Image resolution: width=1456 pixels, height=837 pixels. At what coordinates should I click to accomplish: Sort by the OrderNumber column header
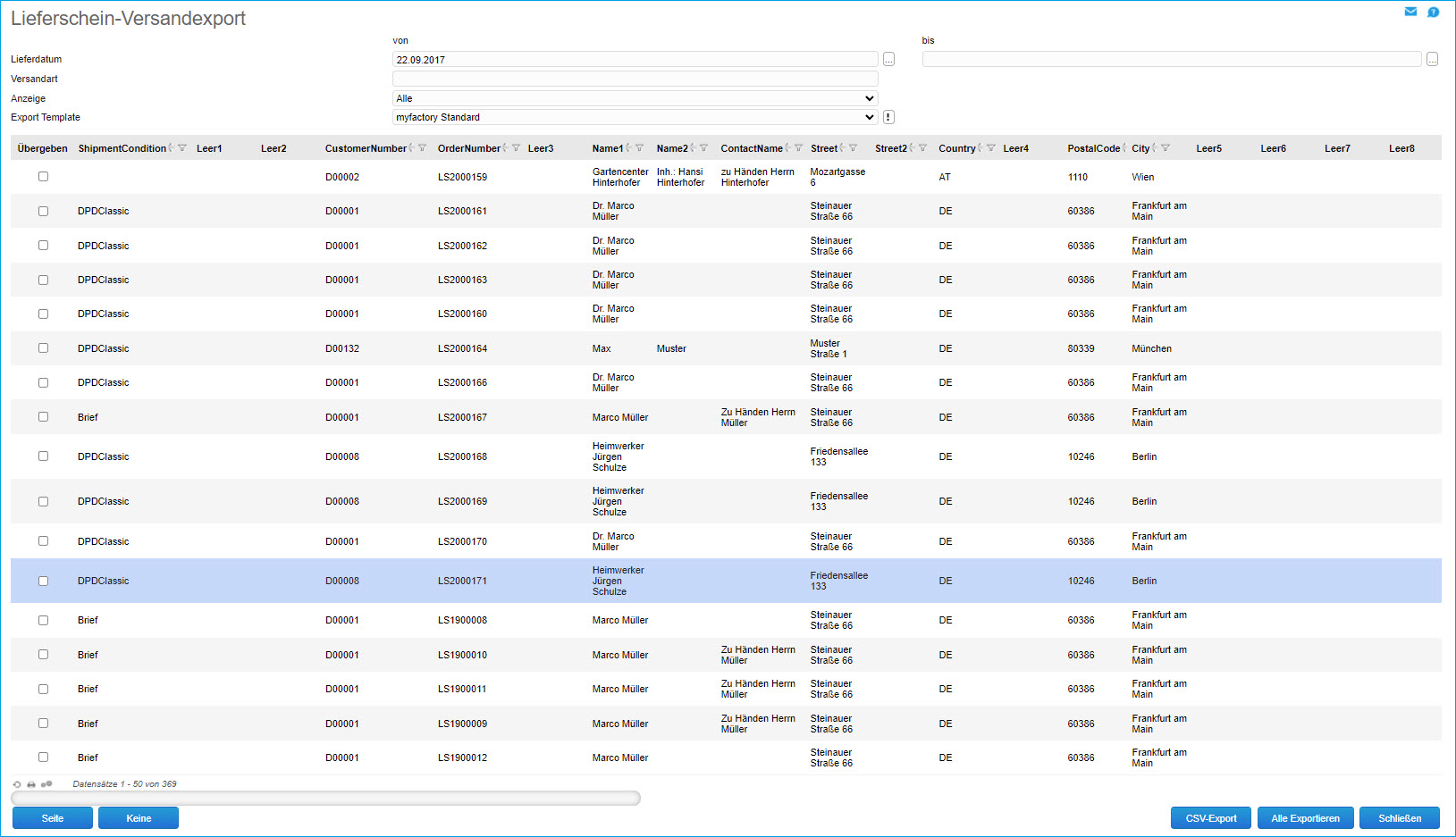pyautogui.click(x=468, y=148)
